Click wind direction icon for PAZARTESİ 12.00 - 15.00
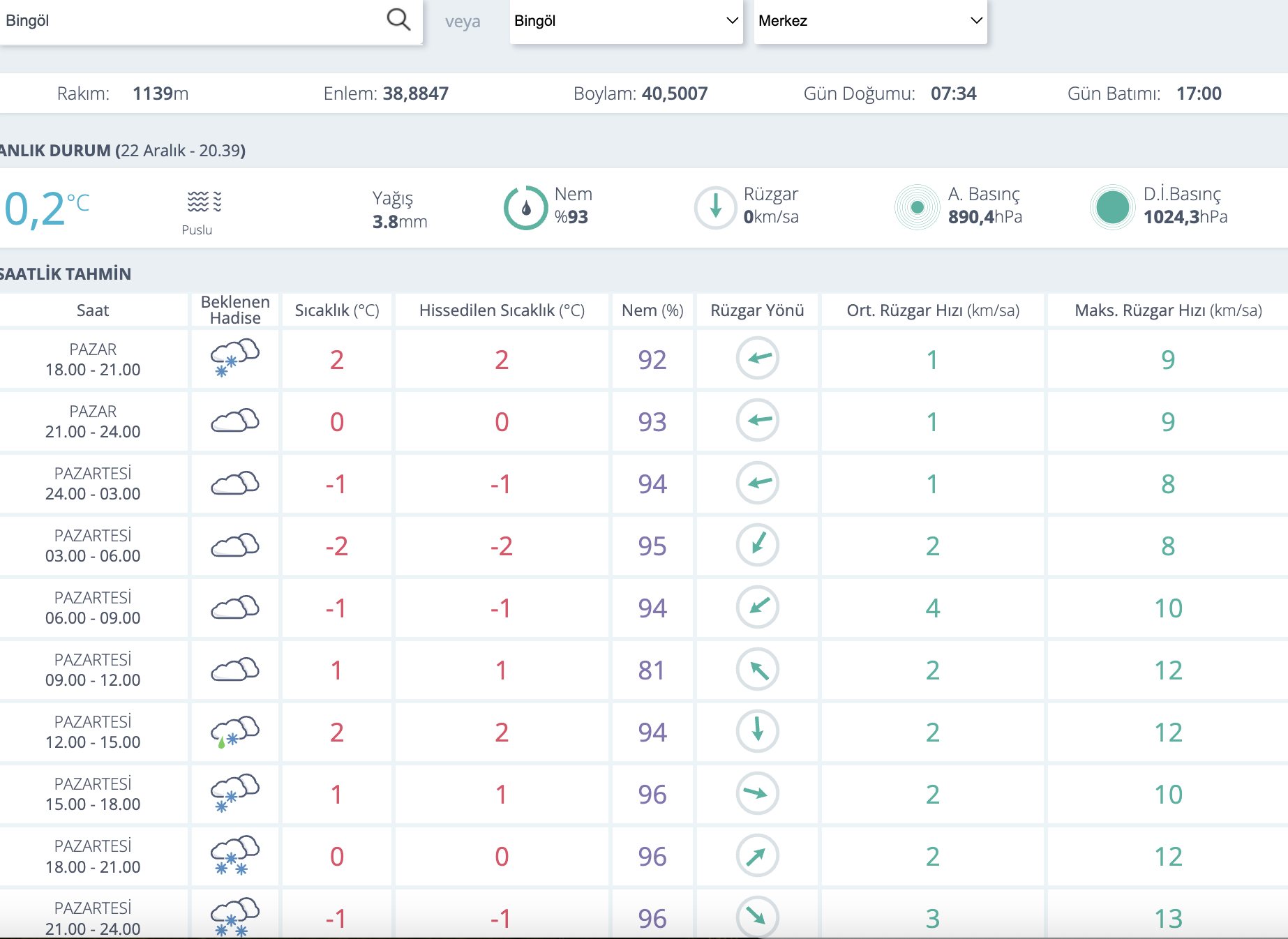The height and width of the screenshot is (939, 1288). (x=757, y=731)
